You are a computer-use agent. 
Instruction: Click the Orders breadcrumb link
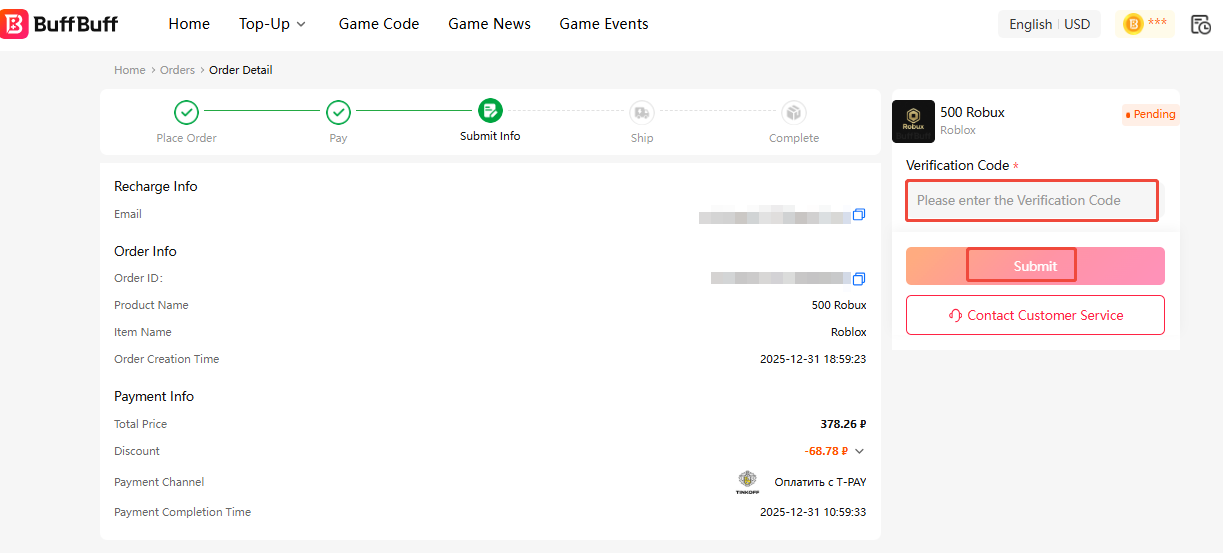tap(177, 70)
